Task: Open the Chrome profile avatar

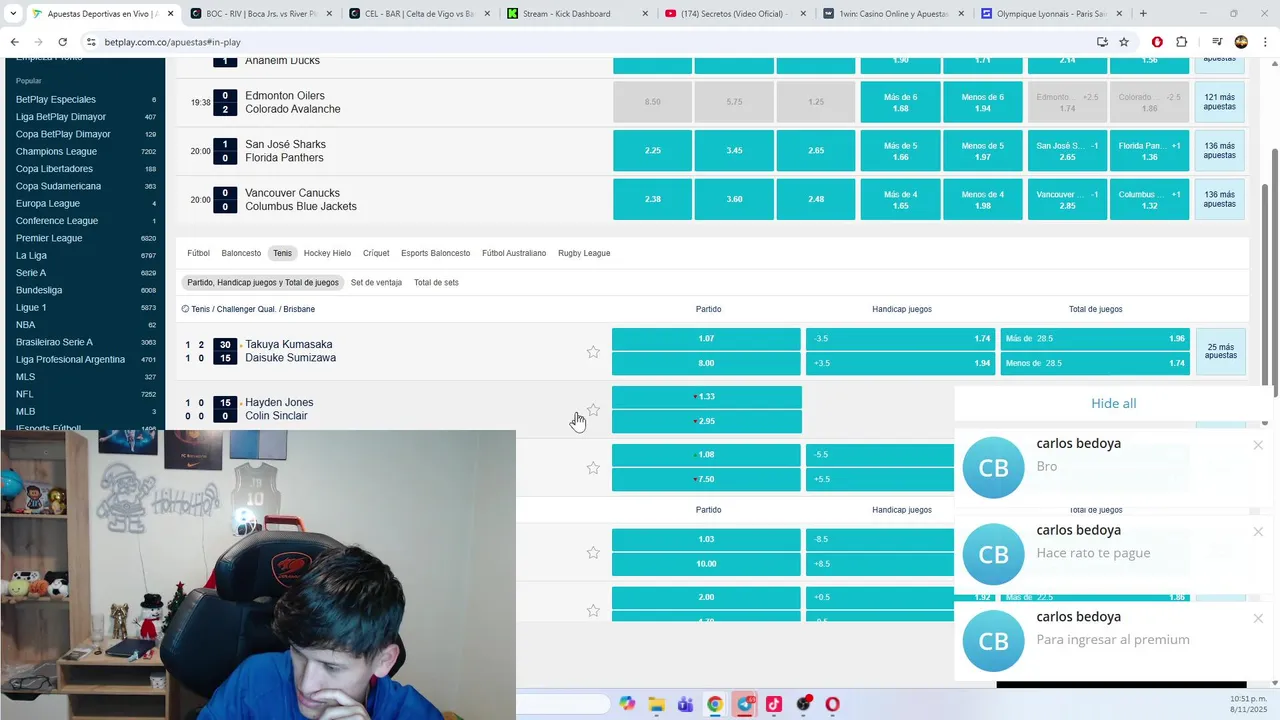Action: click(1241, 42)
